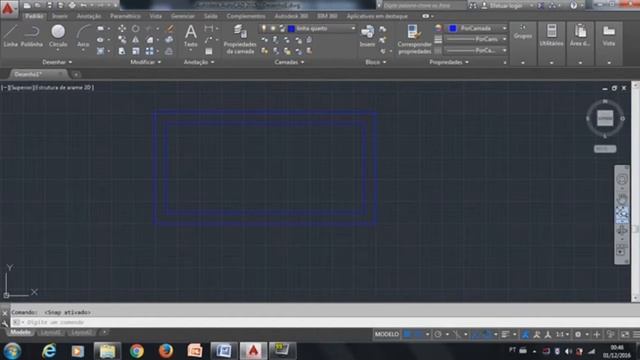
Task: Open the PorCamada color dropdown
Action: [x=504, y=28]
